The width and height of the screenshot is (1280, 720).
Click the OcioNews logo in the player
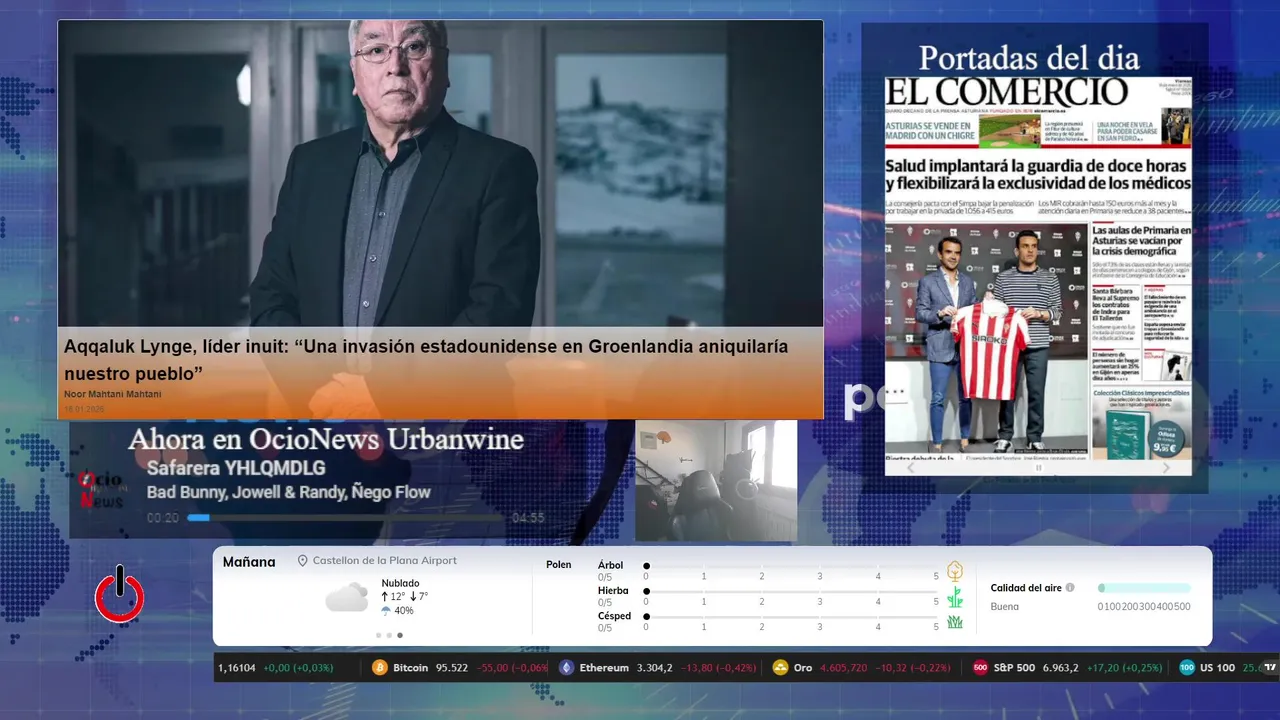(100, 489)
